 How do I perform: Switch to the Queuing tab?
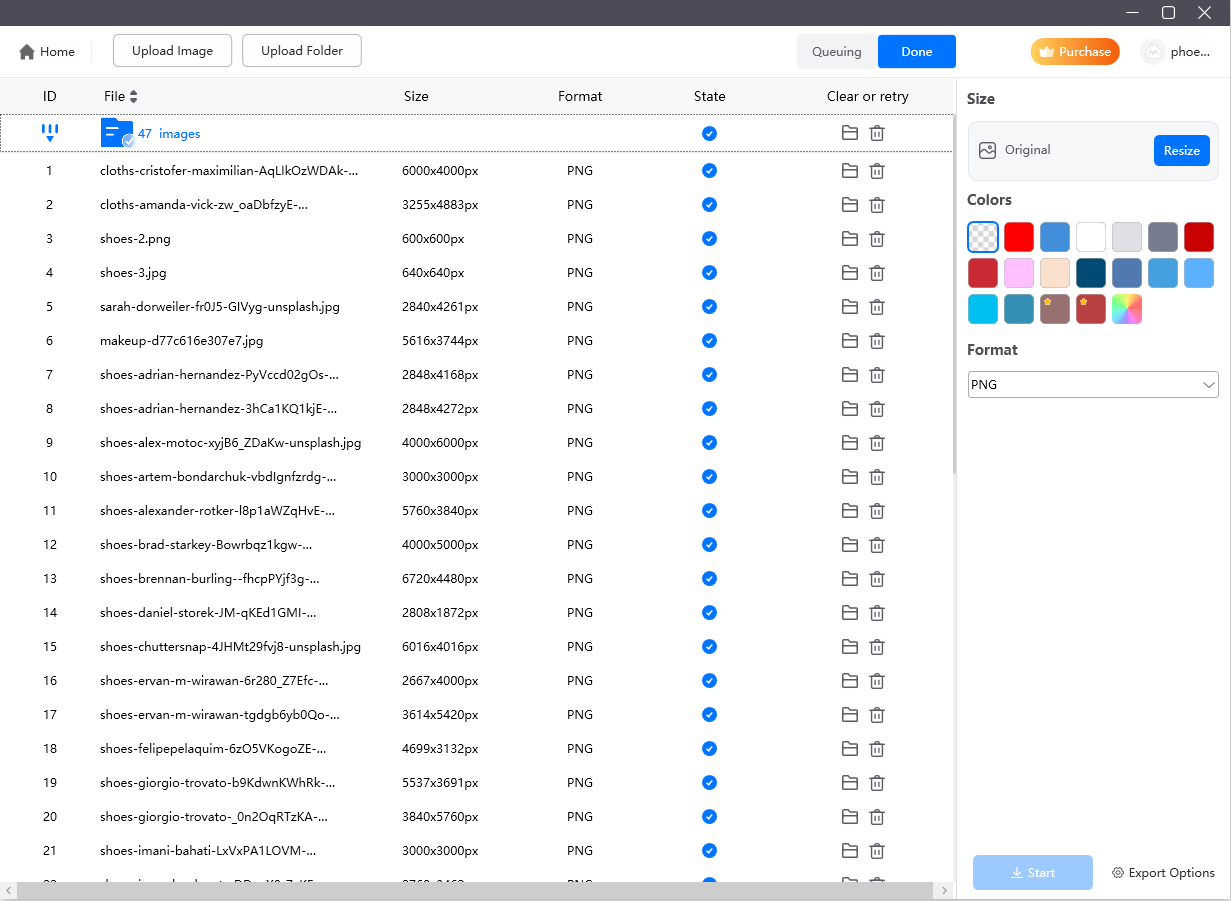point(837,52)
